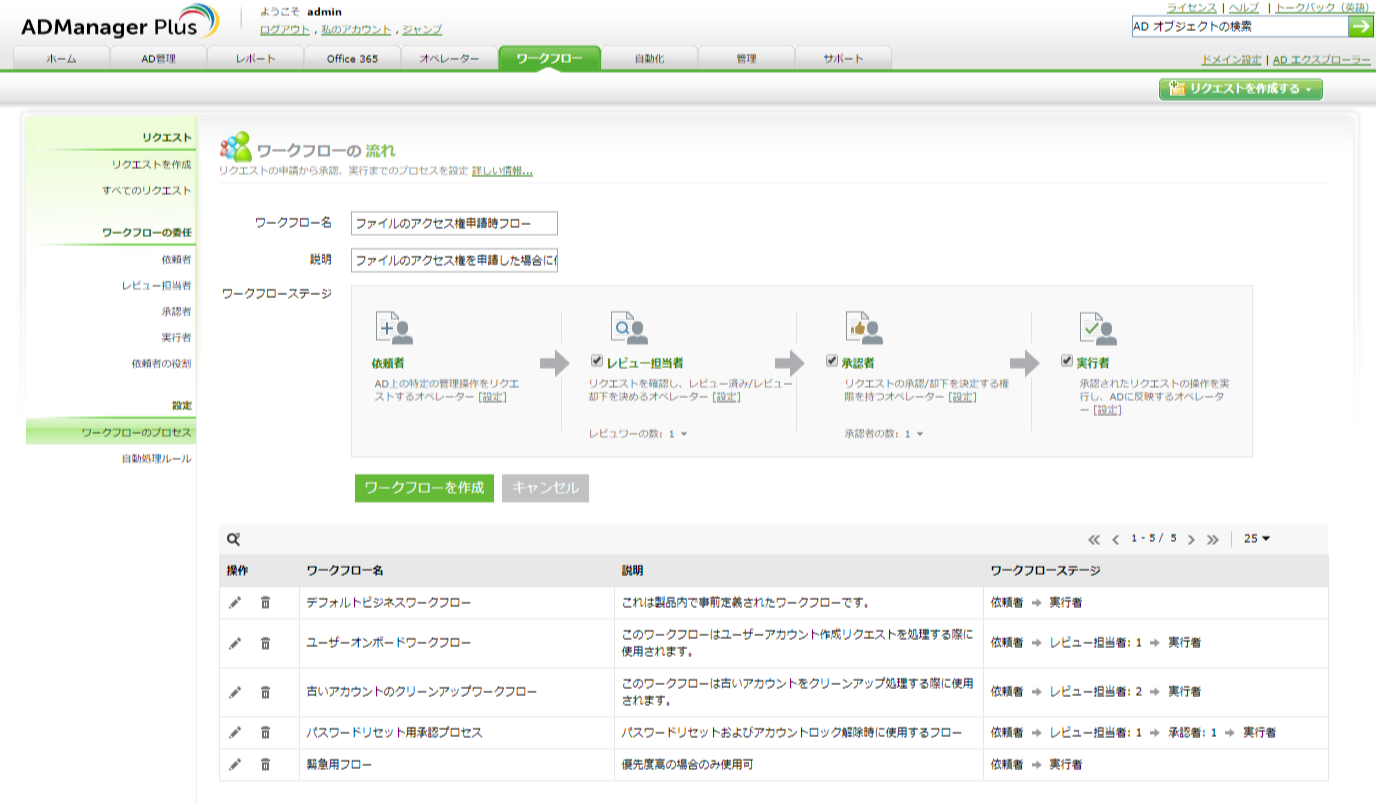Click pencil icon for 緊急用フロー row
1376x811 pixels.
[235, 764]
